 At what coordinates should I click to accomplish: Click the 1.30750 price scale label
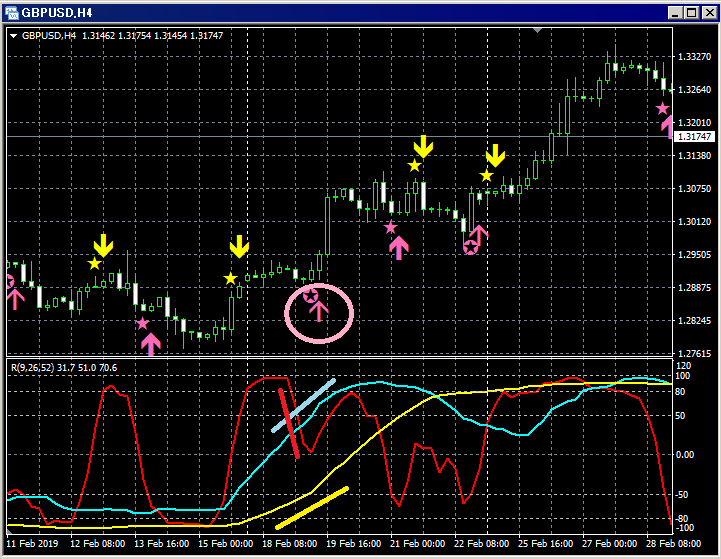[694, 189]
